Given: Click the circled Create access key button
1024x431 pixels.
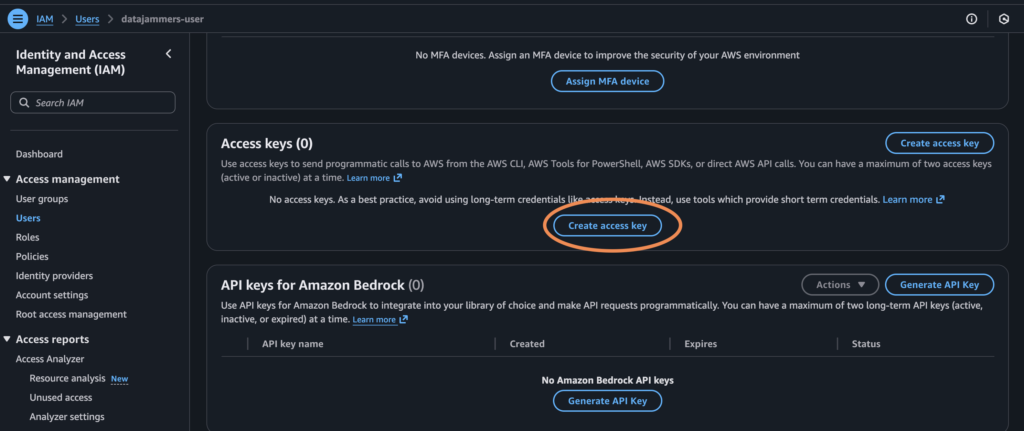Looking at the screenshot, I should tap(607, 226).
